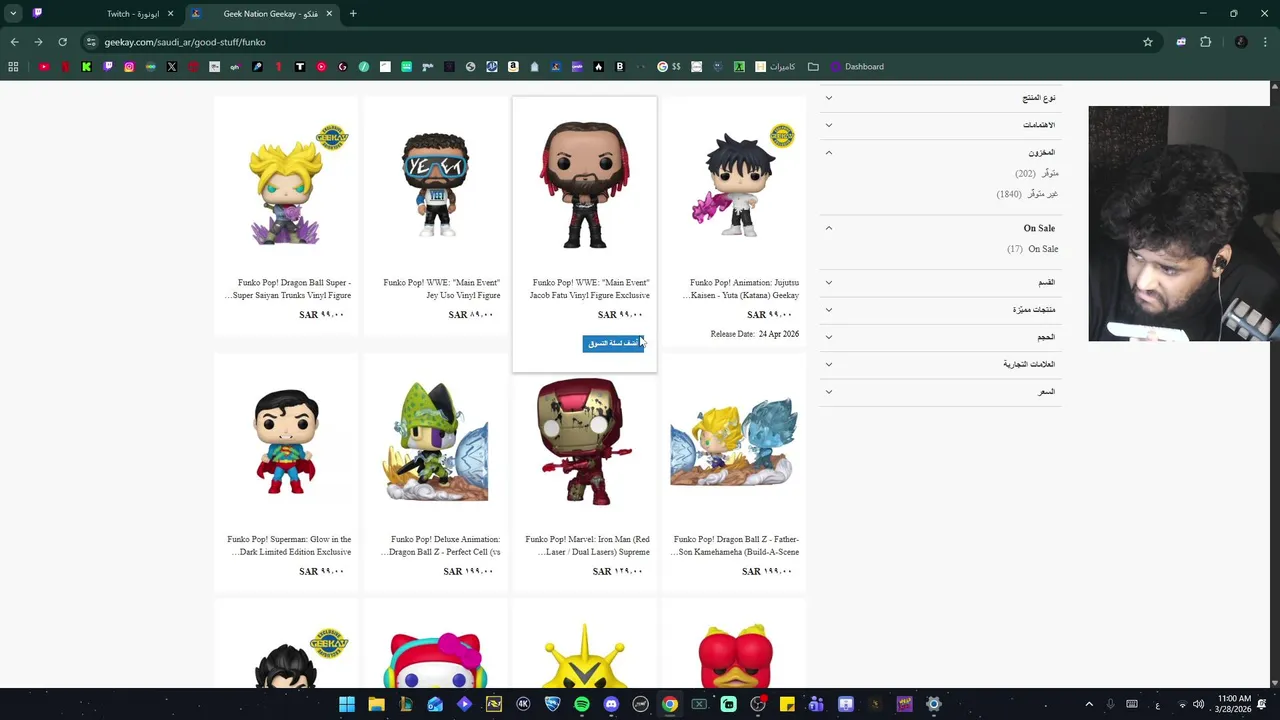The height and width of the screenshot is (720, 1280).
Task: Open File Explorer from the taskbar
Action: point(376,704)
